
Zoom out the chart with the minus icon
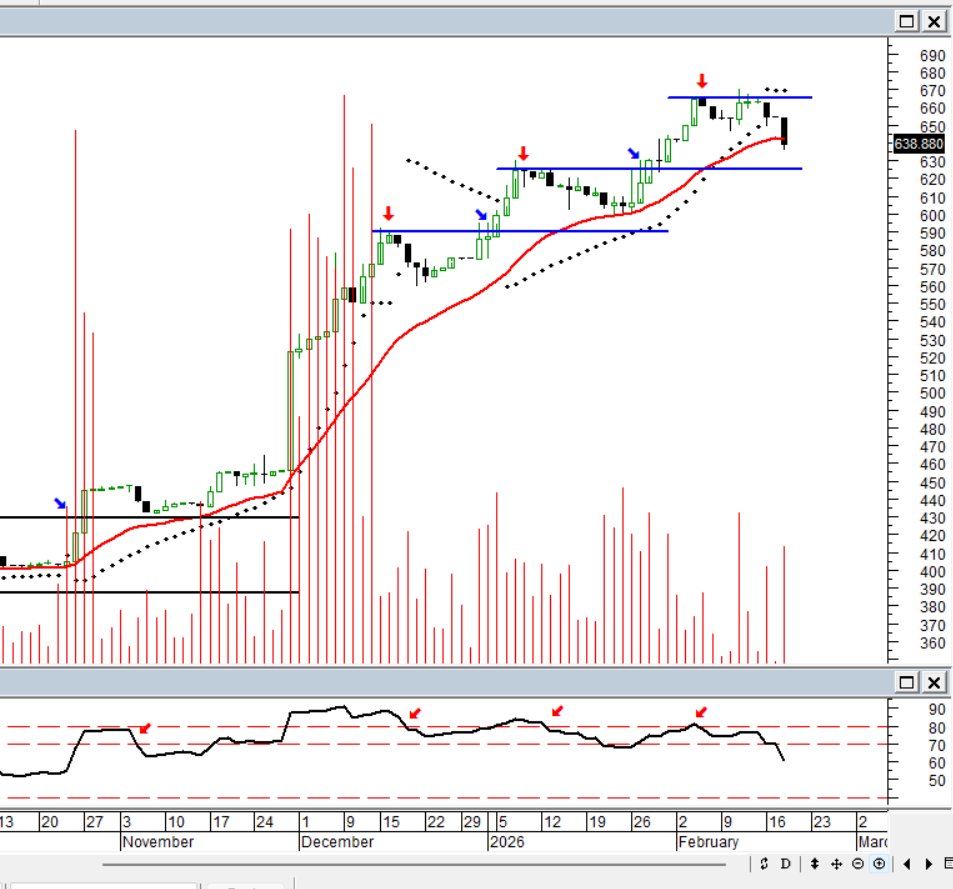pyautogui.click(x=858, y=863)
